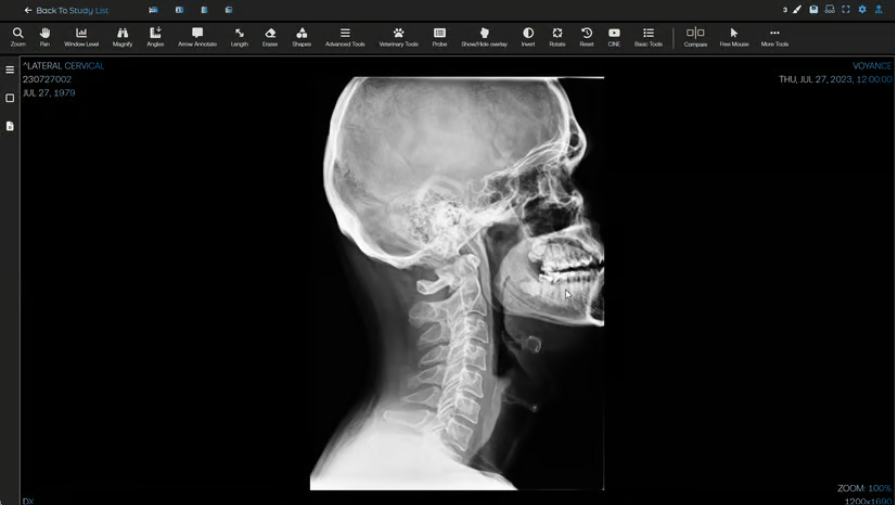Screen dimensions: 895x505
Task: Select the Length measurement tool
Action: (x=239, y=37)
